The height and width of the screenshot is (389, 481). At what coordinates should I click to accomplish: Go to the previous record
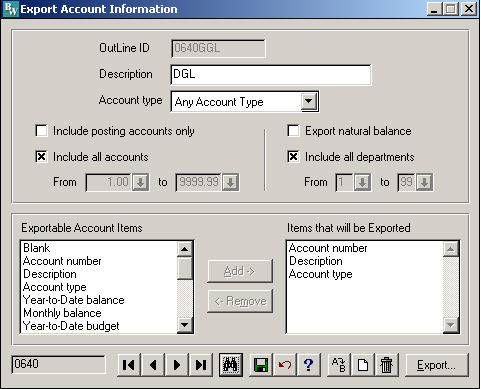pos(153,365)
